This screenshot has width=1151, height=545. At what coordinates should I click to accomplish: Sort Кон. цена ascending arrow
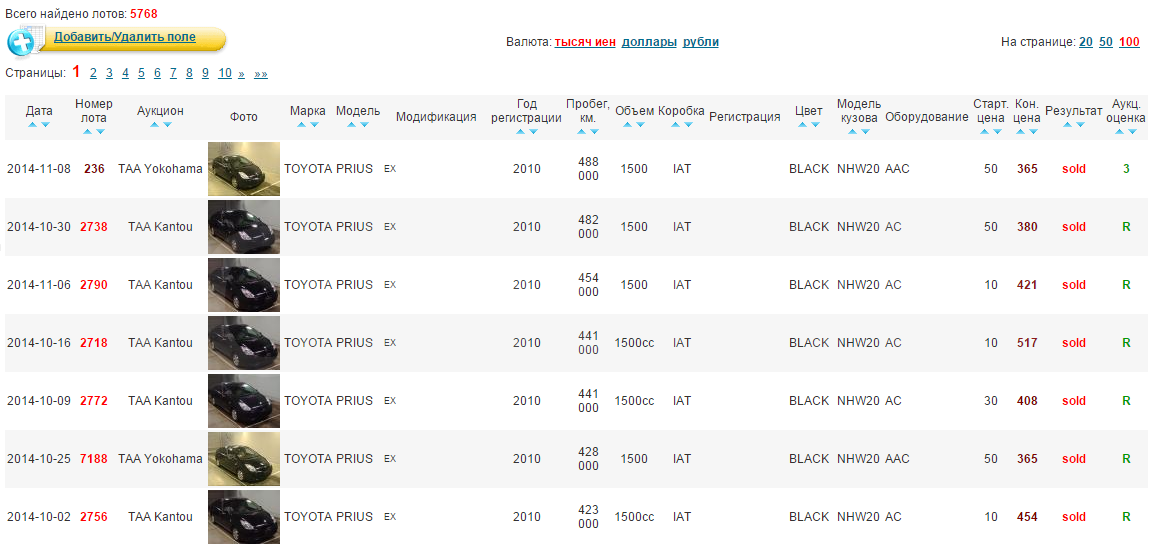[x=1020, y=131]
